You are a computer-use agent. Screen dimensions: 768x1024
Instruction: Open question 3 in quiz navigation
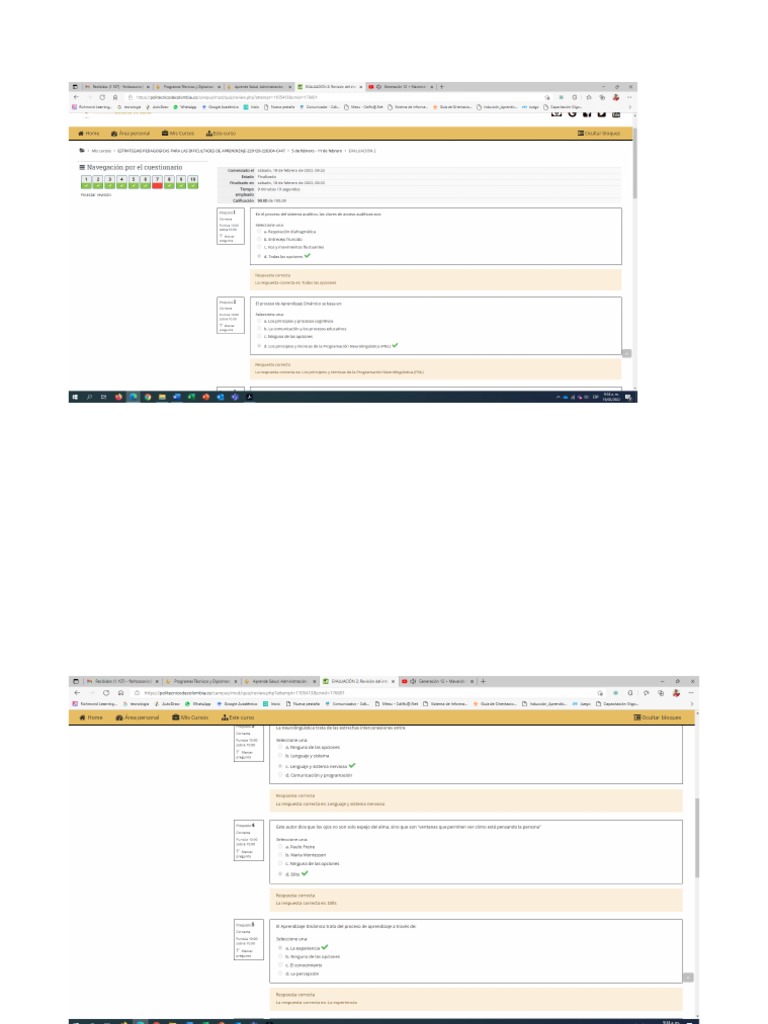(x=110, y=182)
